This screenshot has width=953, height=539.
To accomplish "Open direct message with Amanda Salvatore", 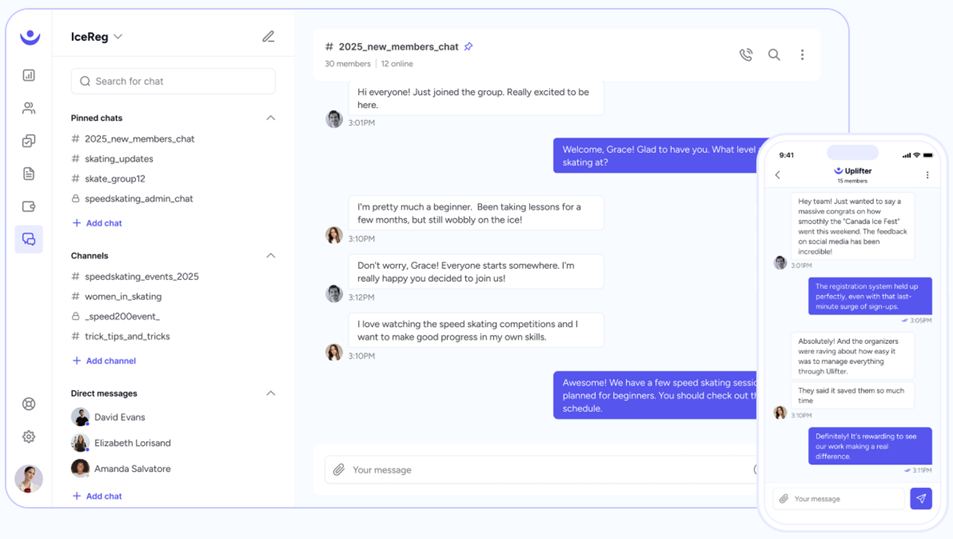I will tap(121, 469).
